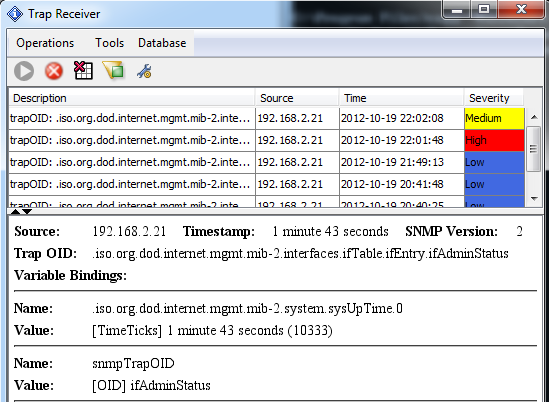Image resolution: width=549 pixels, height=402 pixels.
Task: Click the table scrollbar up arrow
Action: 534,117
